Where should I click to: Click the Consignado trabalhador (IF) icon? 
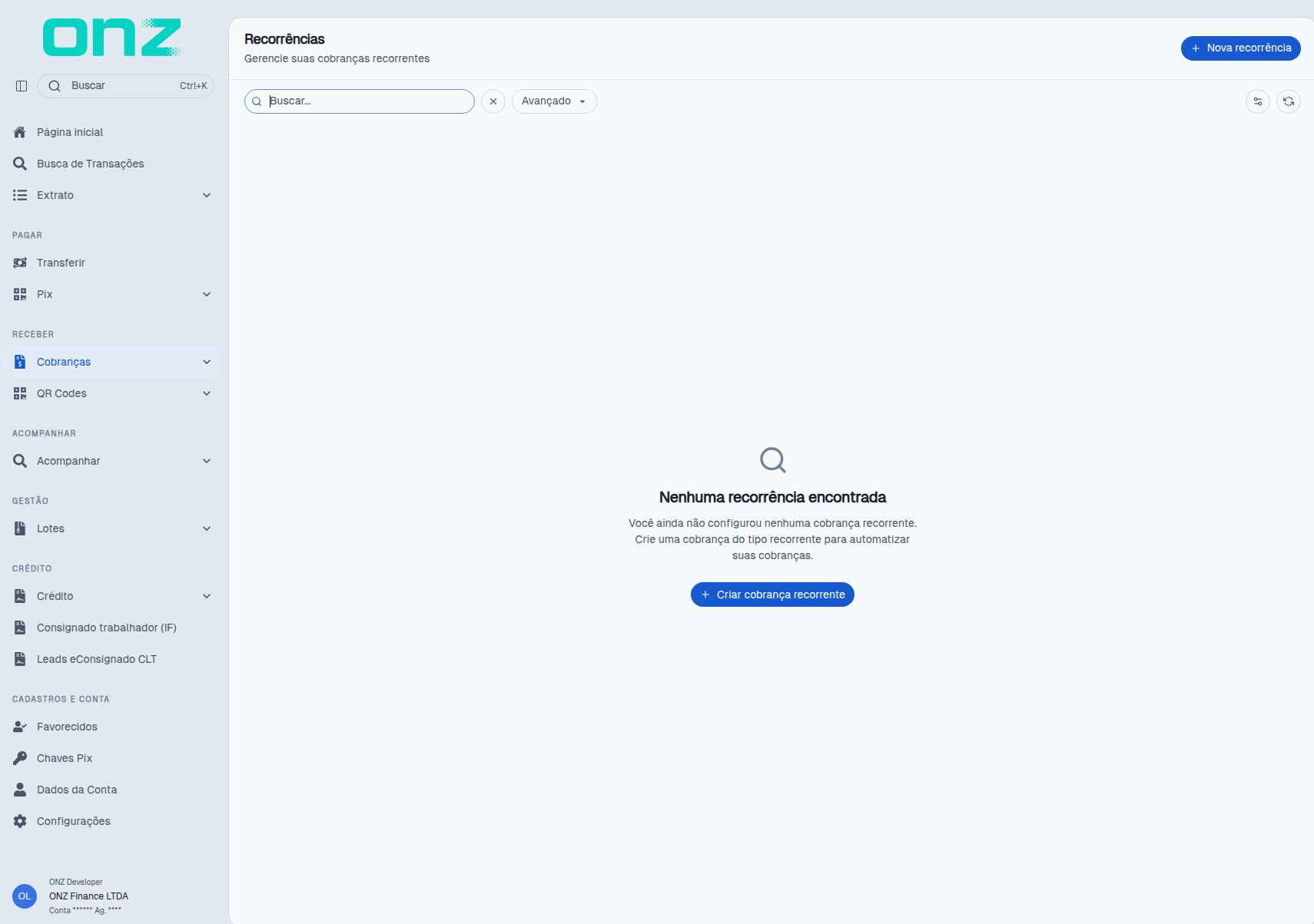tap(20, 628)
